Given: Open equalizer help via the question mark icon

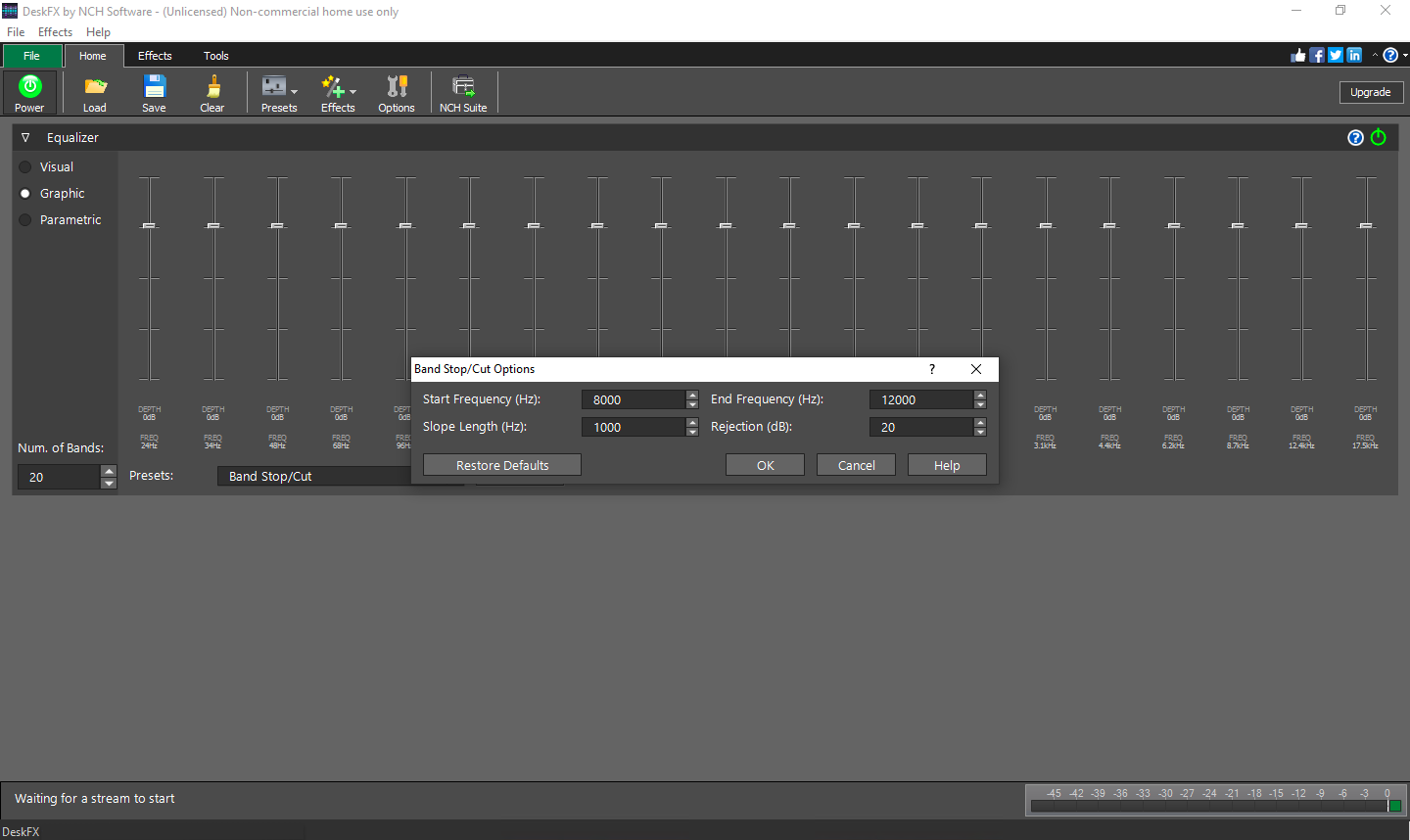Looking at the screenshot, I should tap(1355, 137).
